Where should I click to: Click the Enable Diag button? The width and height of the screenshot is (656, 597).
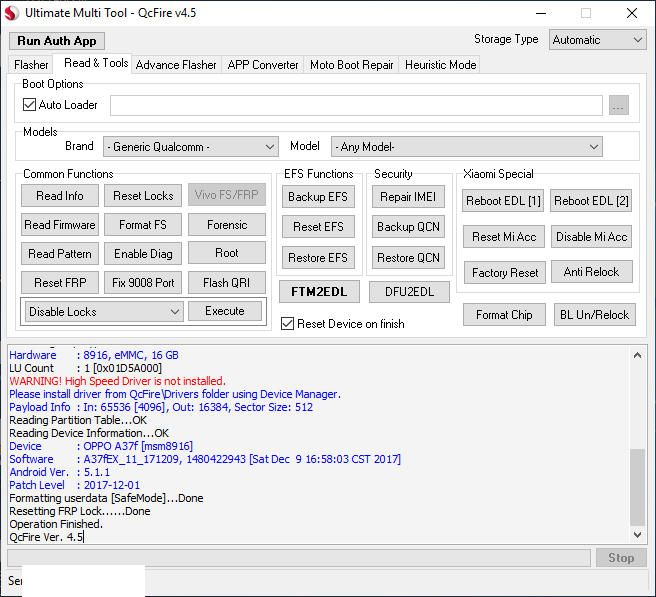coord(143,254)
